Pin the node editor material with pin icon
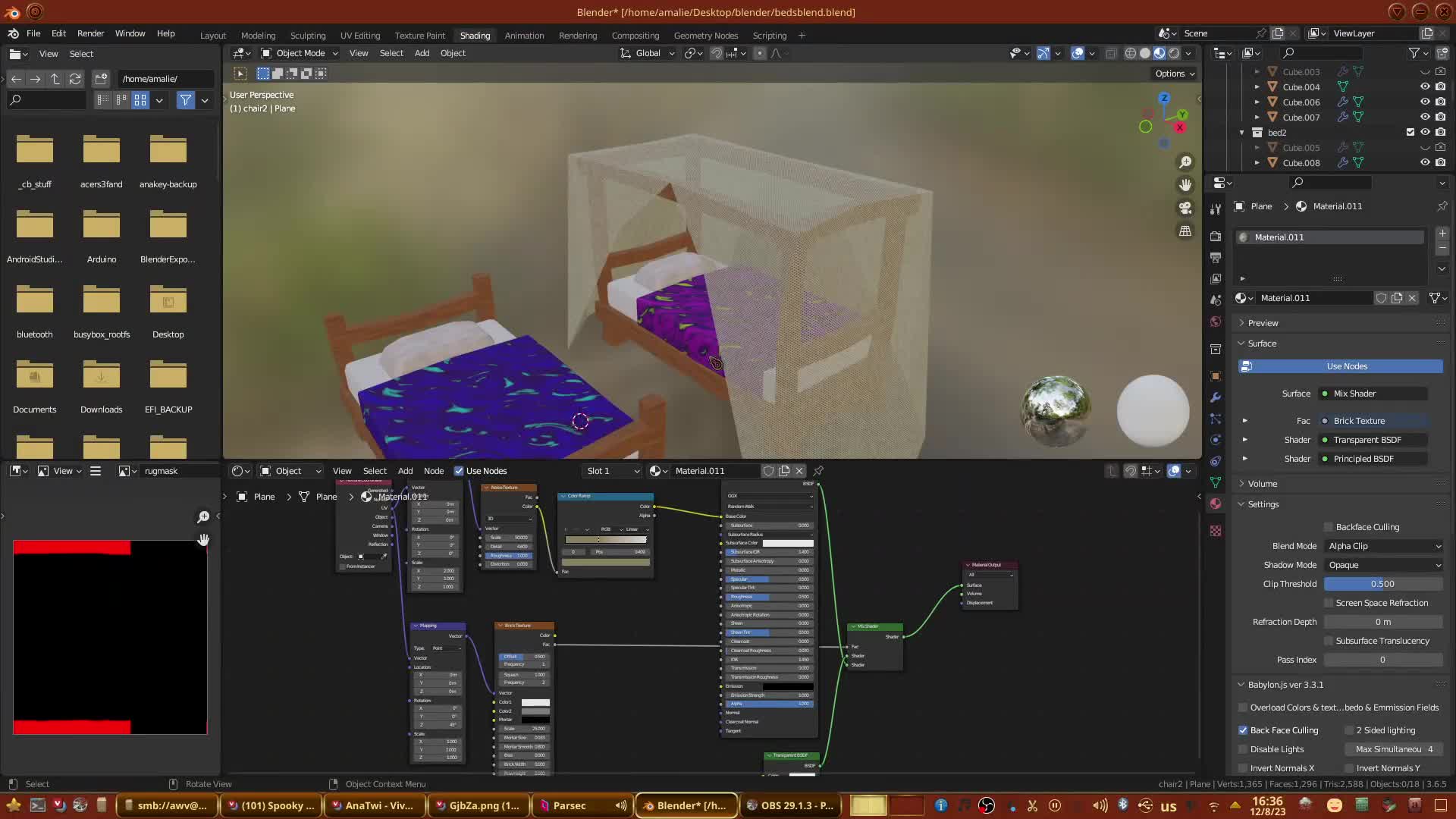1456x819 pixels. pos(818,471)
